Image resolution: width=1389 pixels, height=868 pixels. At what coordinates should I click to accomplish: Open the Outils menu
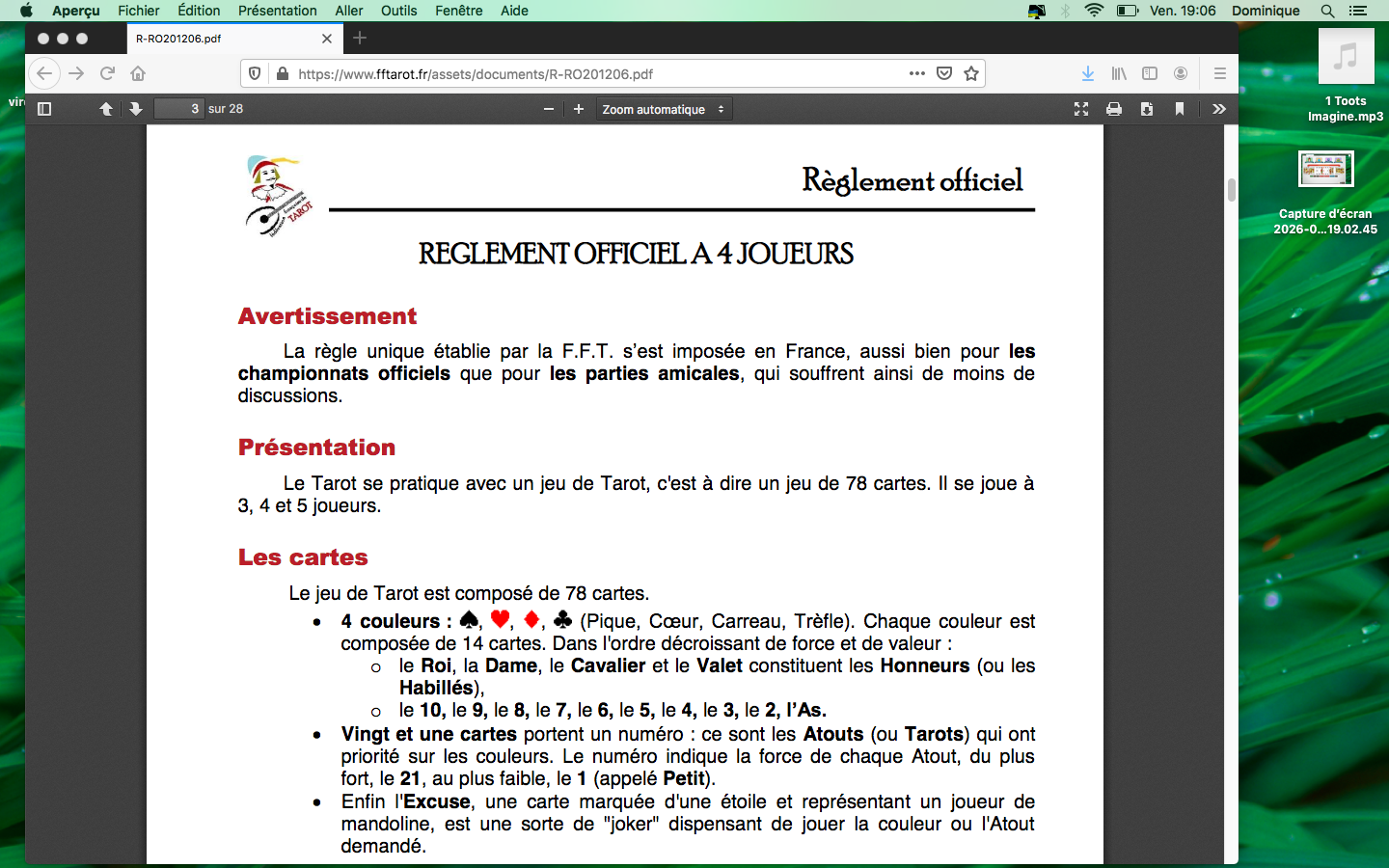tap(399, 11)
